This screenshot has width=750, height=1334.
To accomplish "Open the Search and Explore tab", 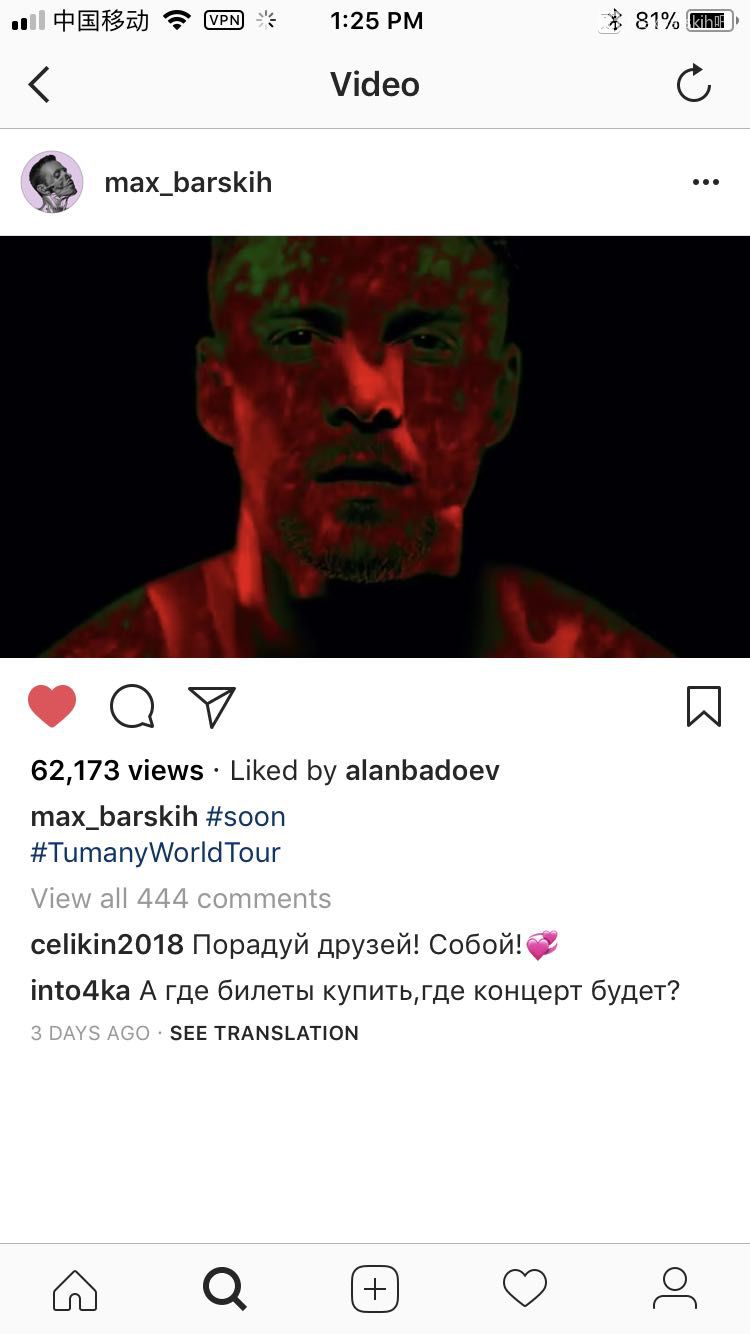I will pyautogui.click(x=225, y=1289).
